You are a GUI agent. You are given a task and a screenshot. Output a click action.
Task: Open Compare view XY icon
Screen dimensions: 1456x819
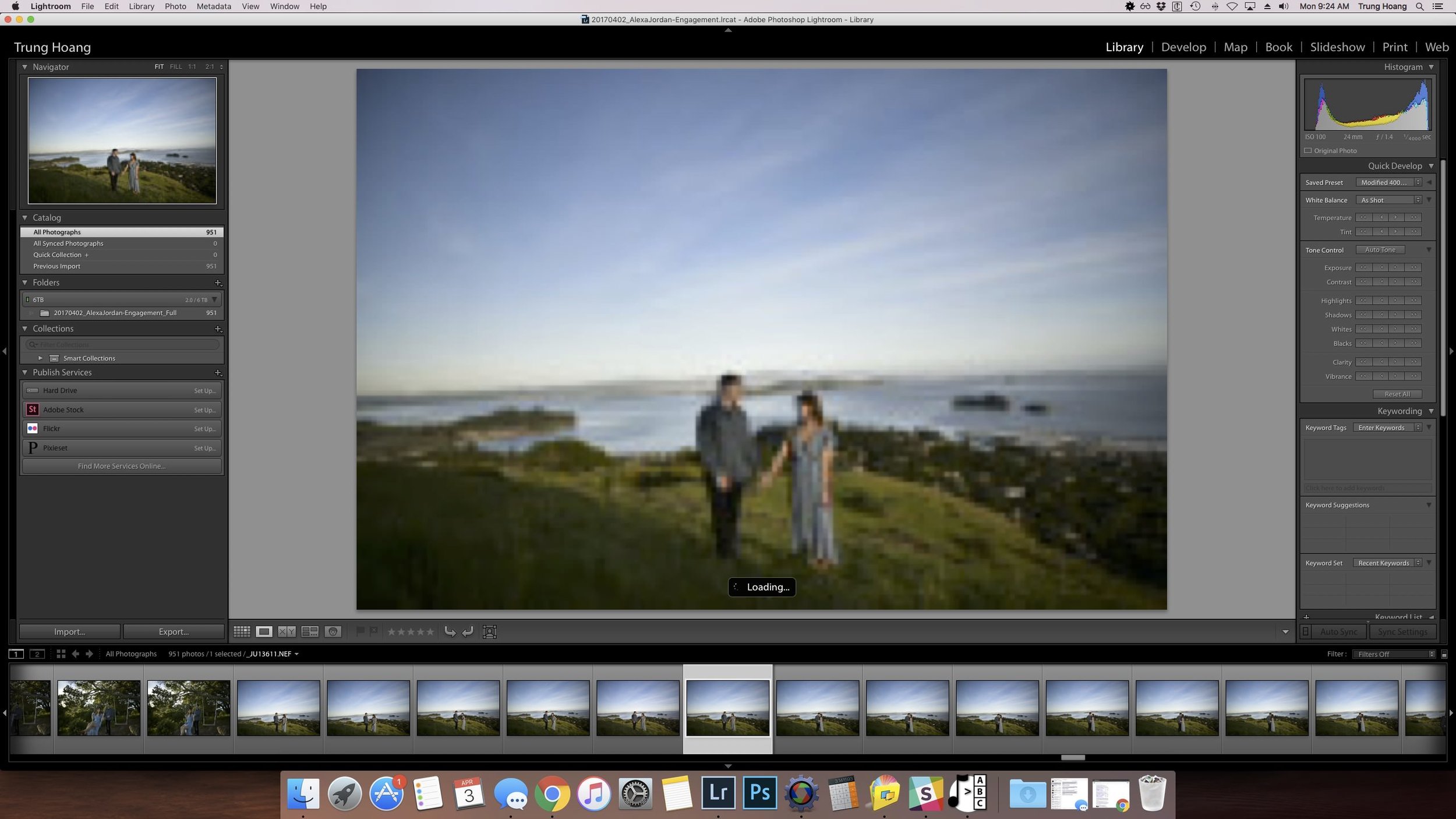click(x=287, y=631)
